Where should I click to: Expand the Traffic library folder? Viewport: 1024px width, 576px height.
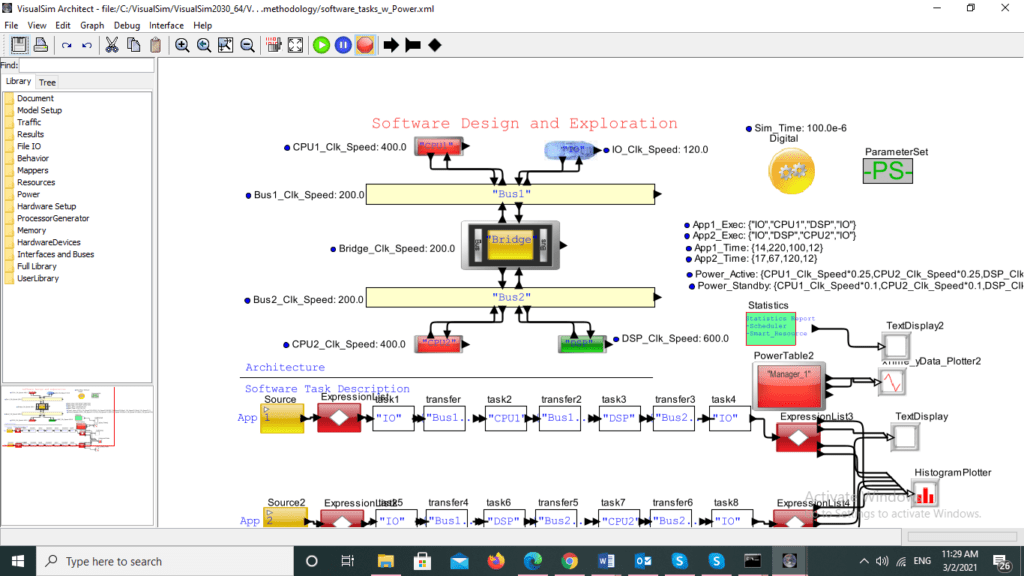click(x=29, y=122)
